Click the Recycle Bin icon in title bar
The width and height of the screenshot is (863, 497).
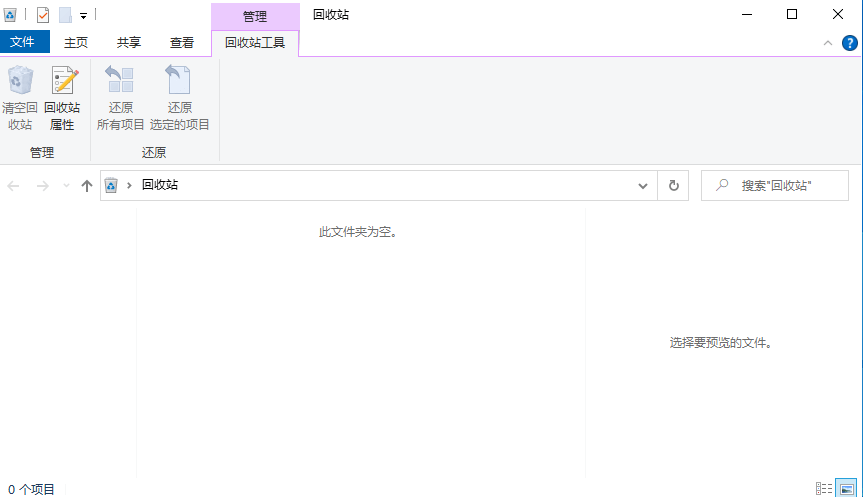click(10, 15)
